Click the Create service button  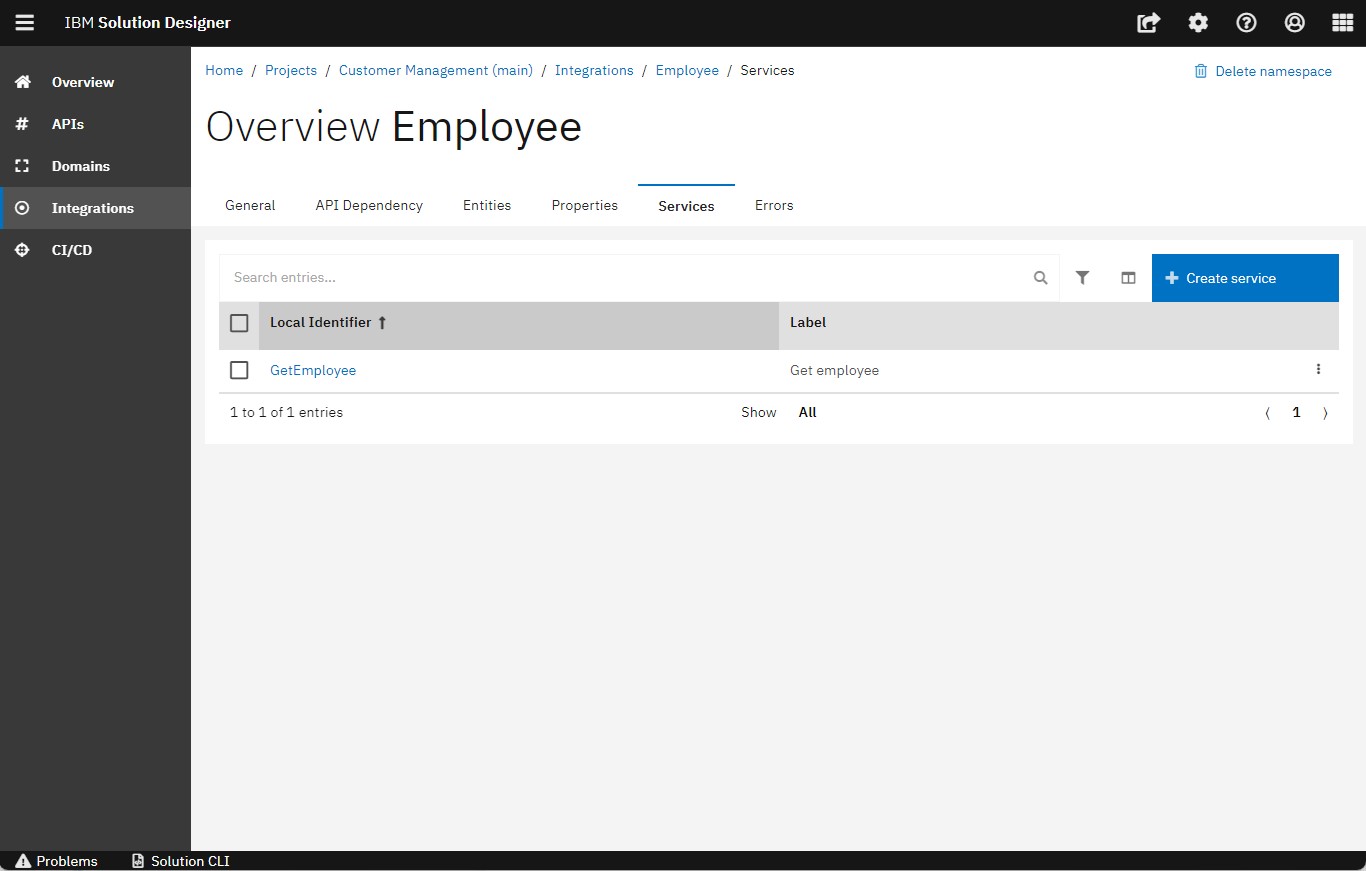point(1245,278)
